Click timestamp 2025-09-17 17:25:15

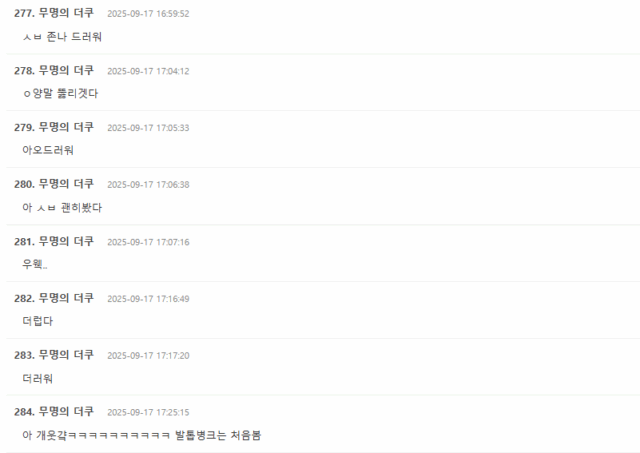click(148, 412)
